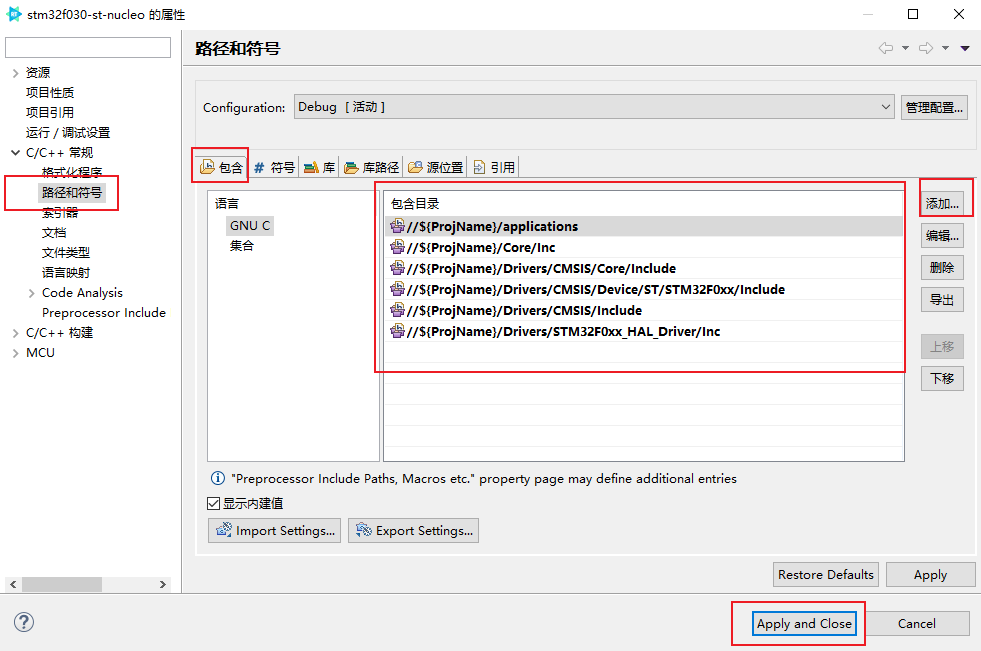This screenshot has height=651, width=981.
Task: Click Apply and Close button
Action: pyautogui.click(x=804, y=623)
